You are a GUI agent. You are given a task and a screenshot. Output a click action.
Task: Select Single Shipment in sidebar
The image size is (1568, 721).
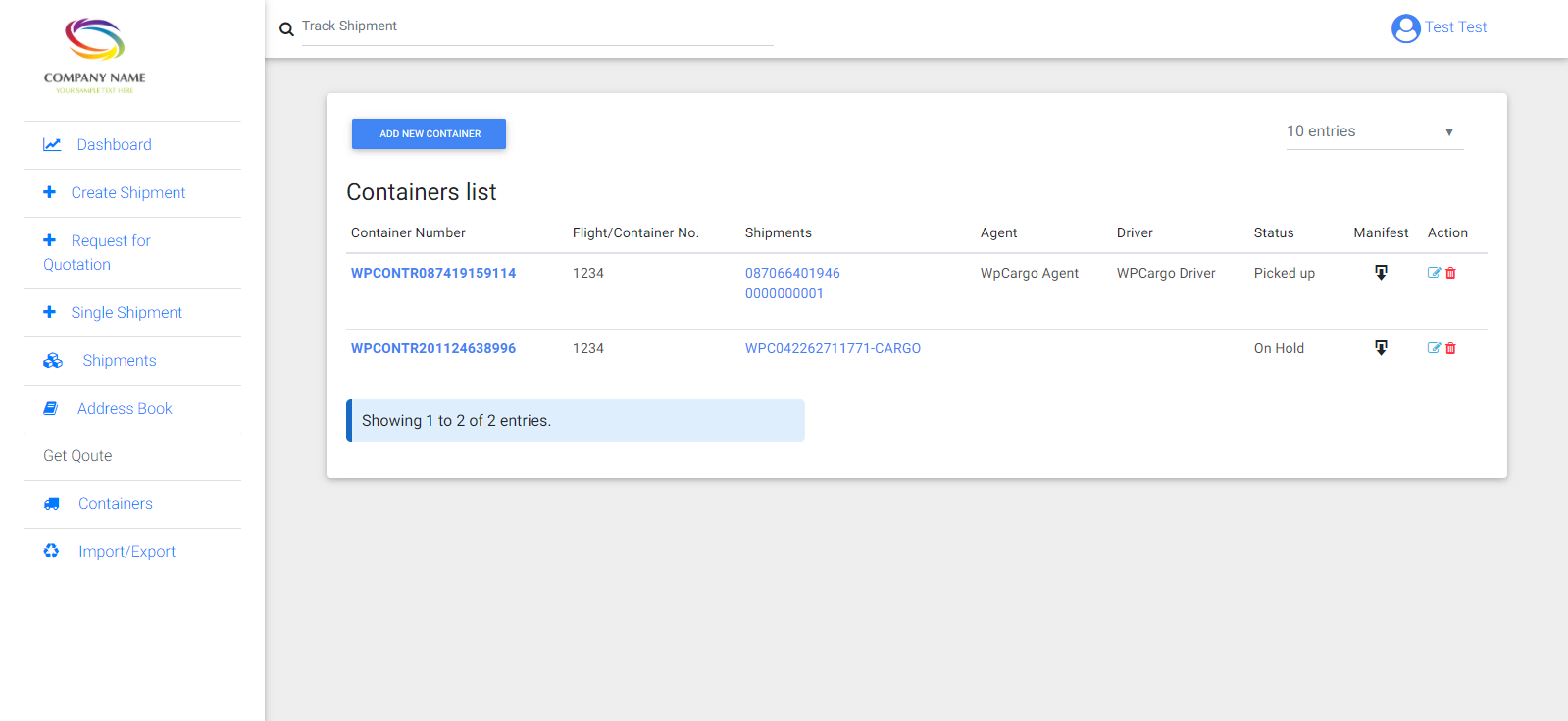(126, 313)
